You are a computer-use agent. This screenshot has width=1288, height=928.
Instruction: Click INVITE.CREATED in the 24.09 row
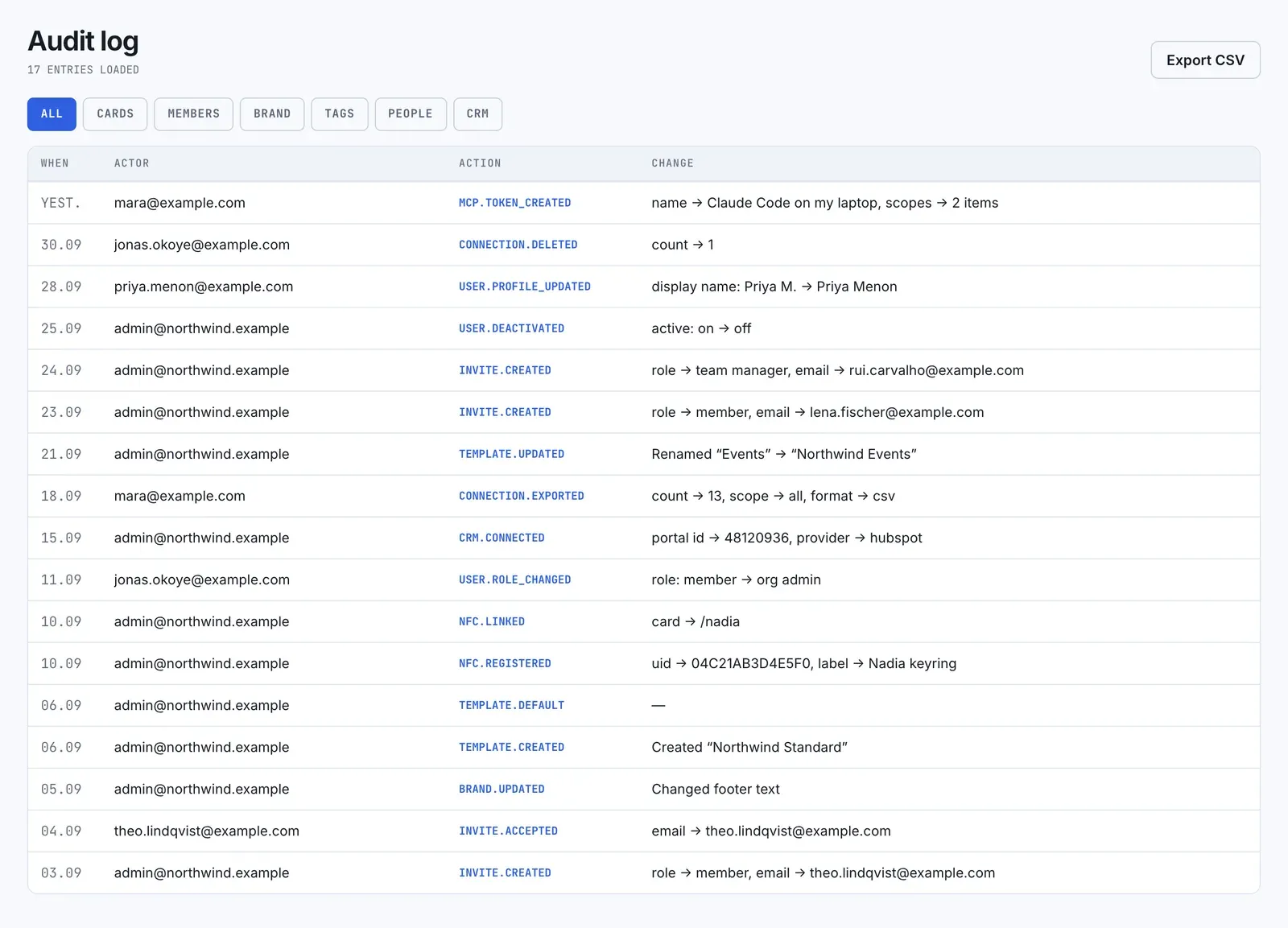505,370
